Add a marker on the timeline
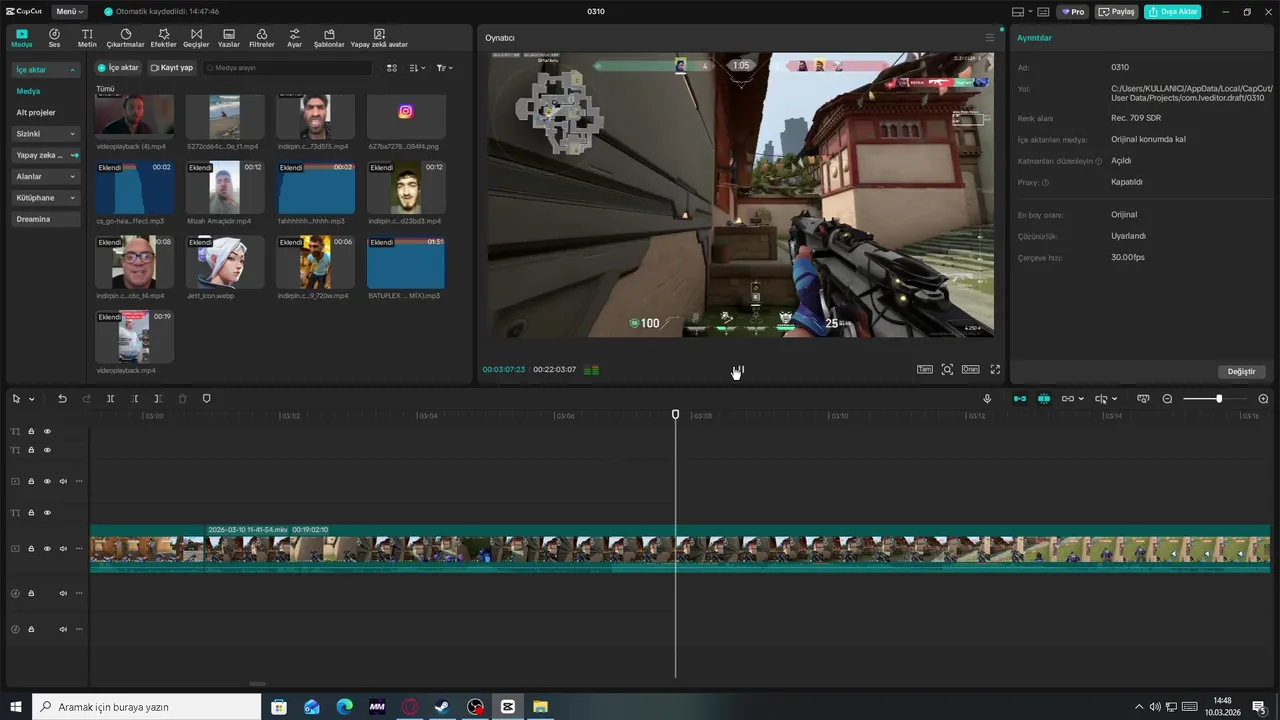The image size is (1280, 720). click(x=207, y=399)
